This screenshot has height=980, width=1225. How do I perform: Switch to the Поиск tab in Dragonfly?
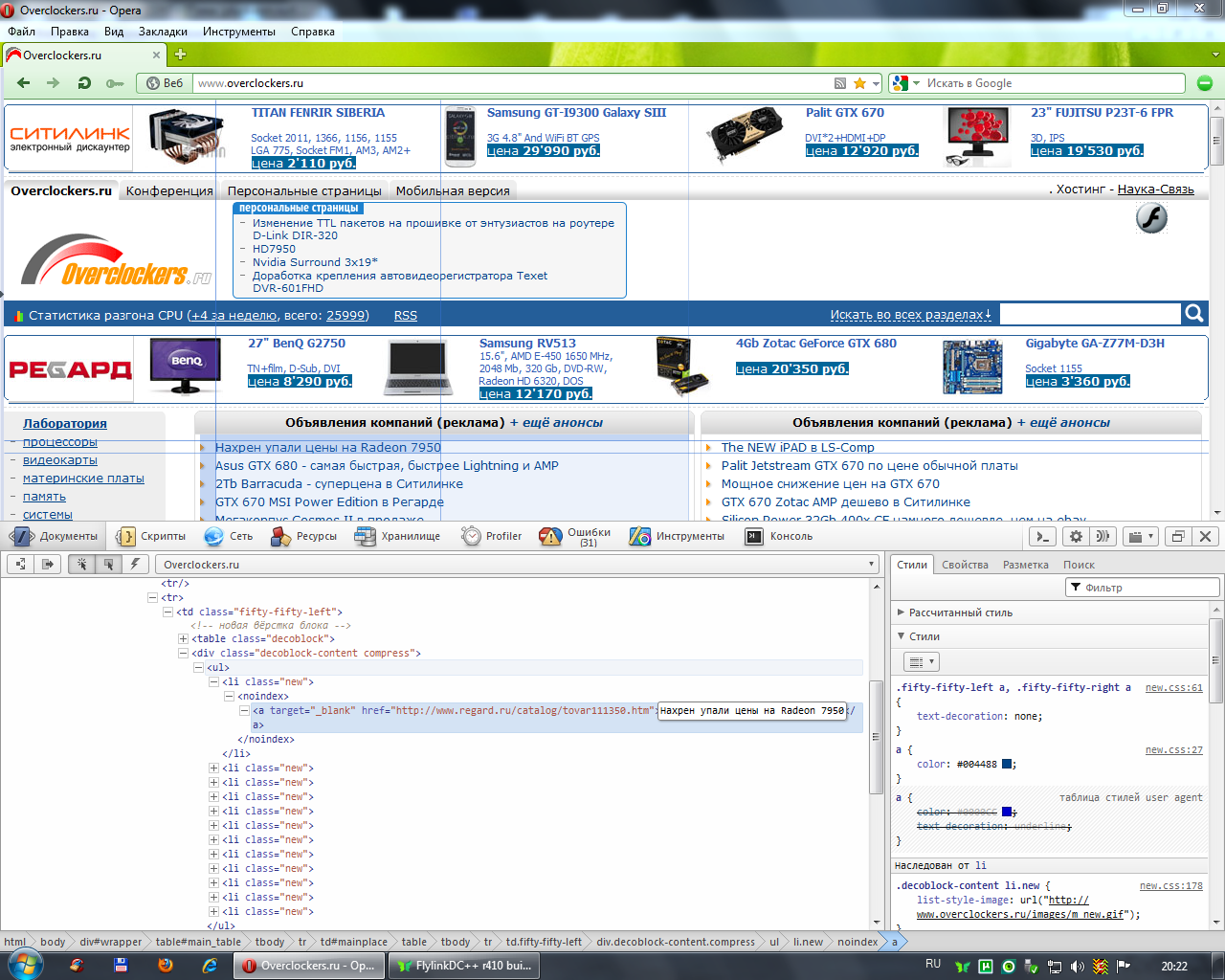click(x=1079, y=565)
